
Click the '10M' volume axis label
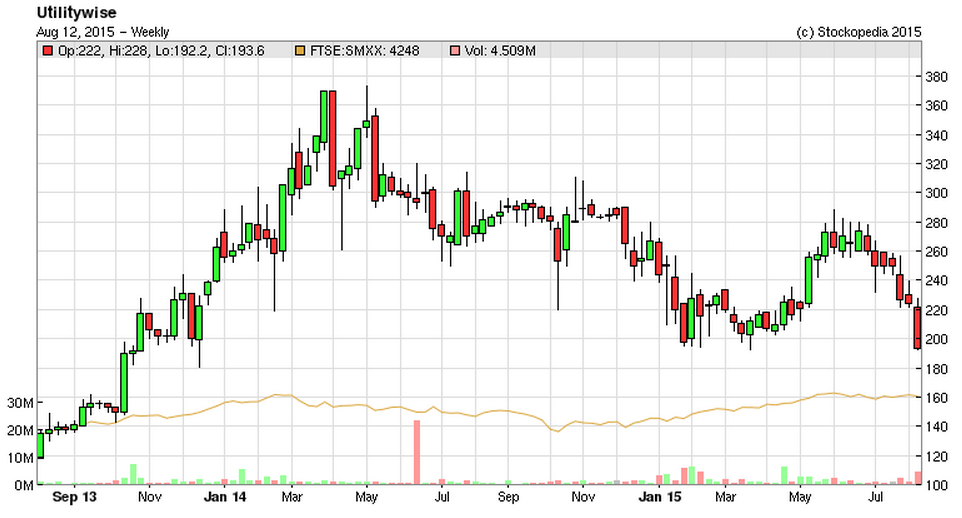(x=20, y=458)
